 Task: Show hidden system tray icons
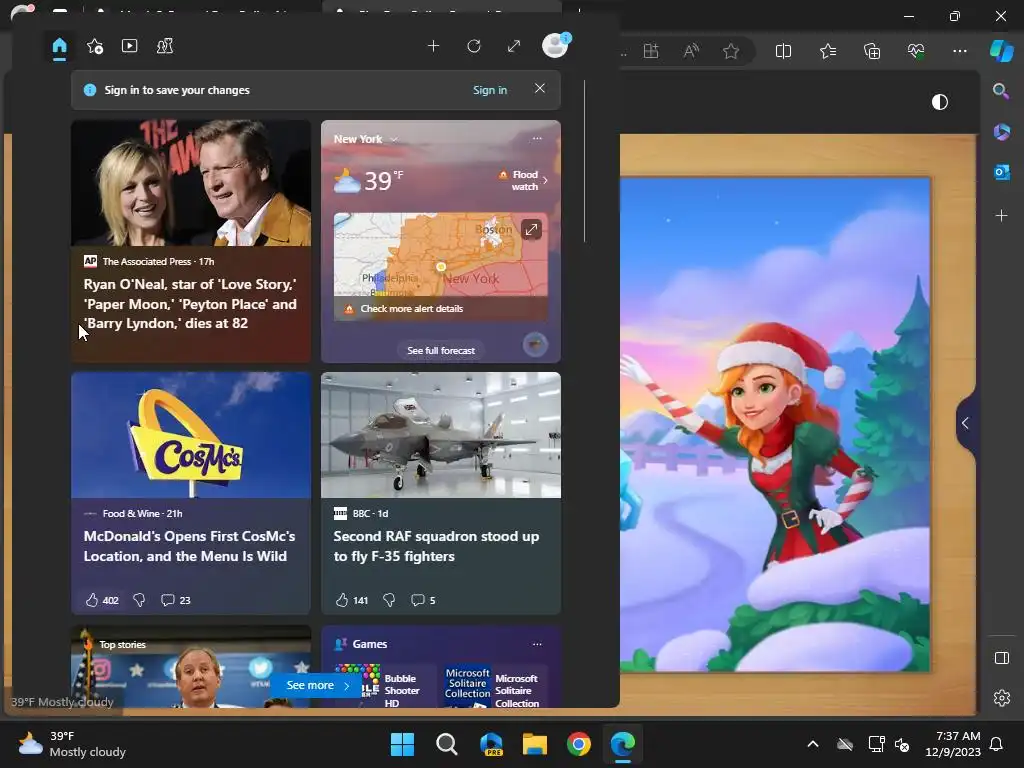point(813,744)
